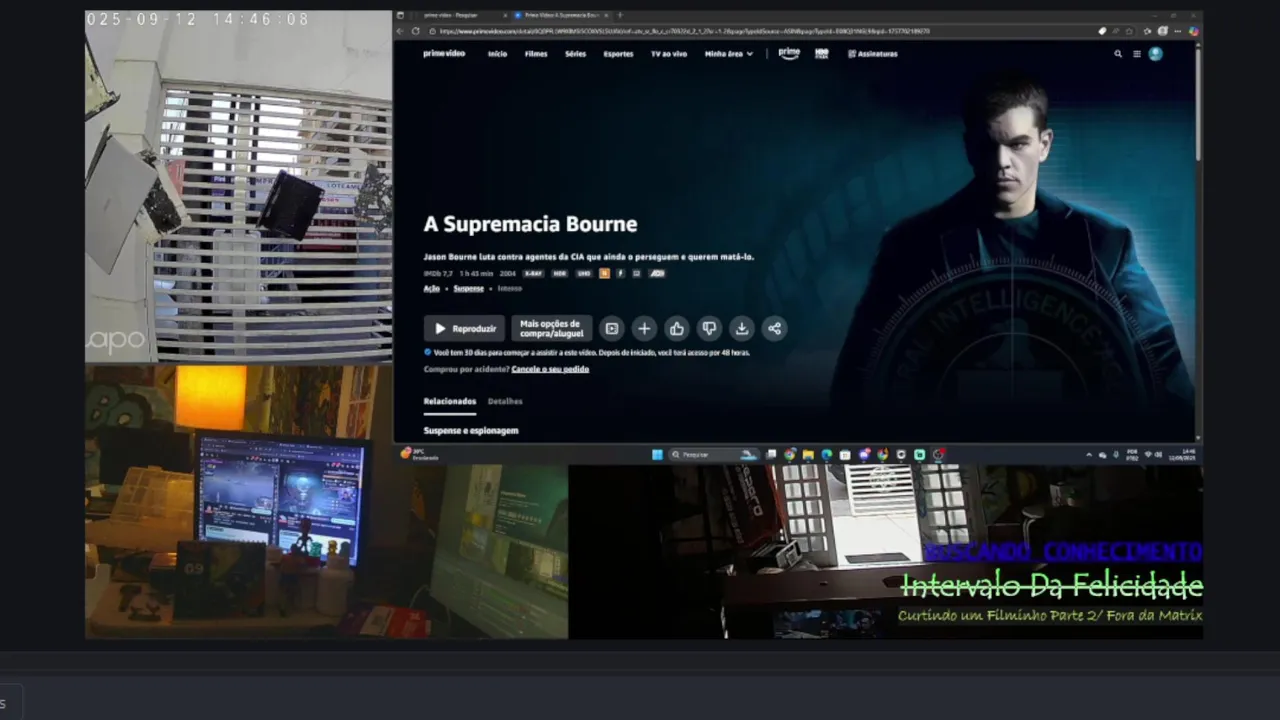
Task: Click the taskbar weather widget
Action: click(x=420, y=454)
